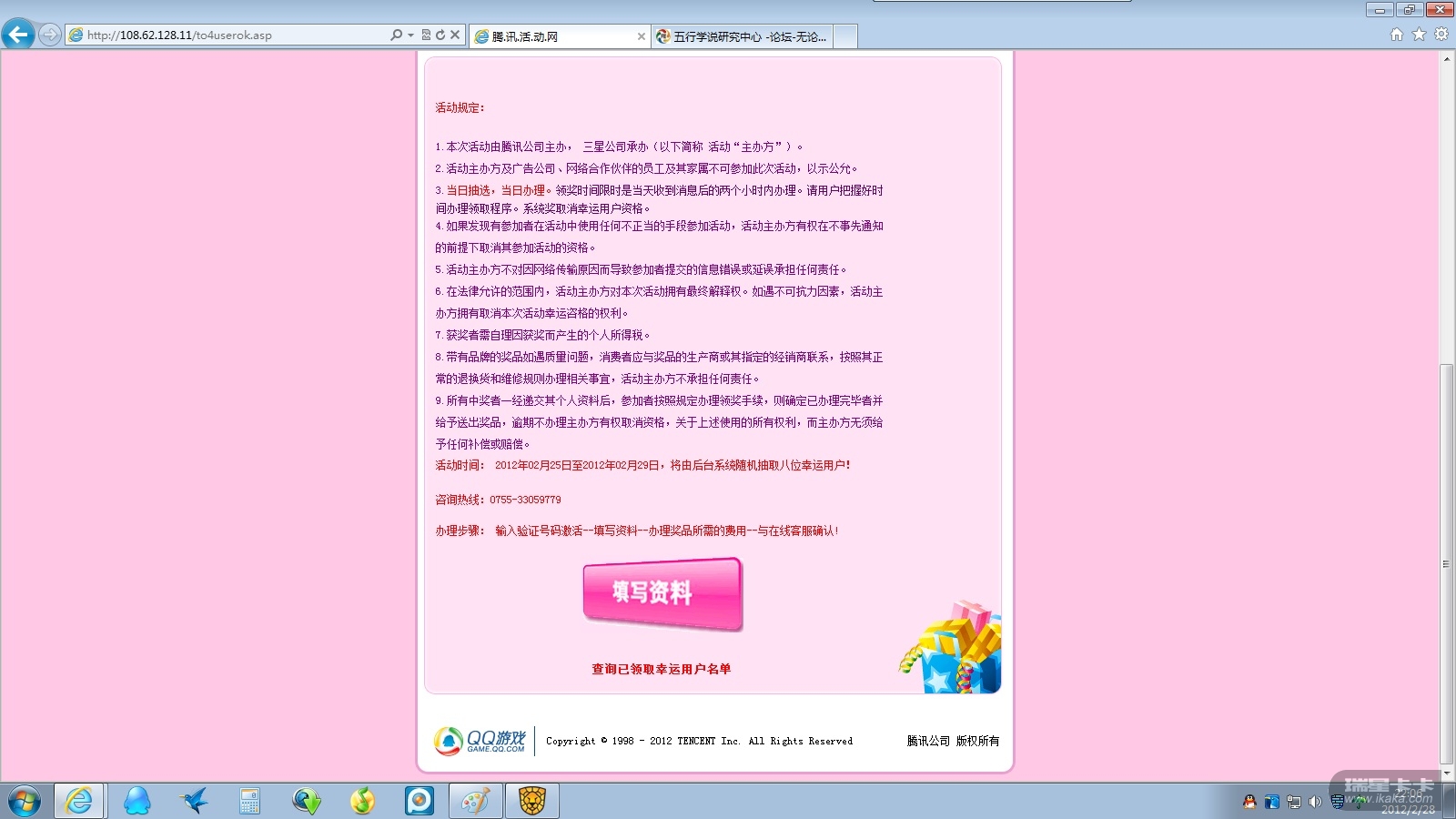1456x819 pixels.
Task: Open the blue bird taskbar icon
Action: coord(193,801)
